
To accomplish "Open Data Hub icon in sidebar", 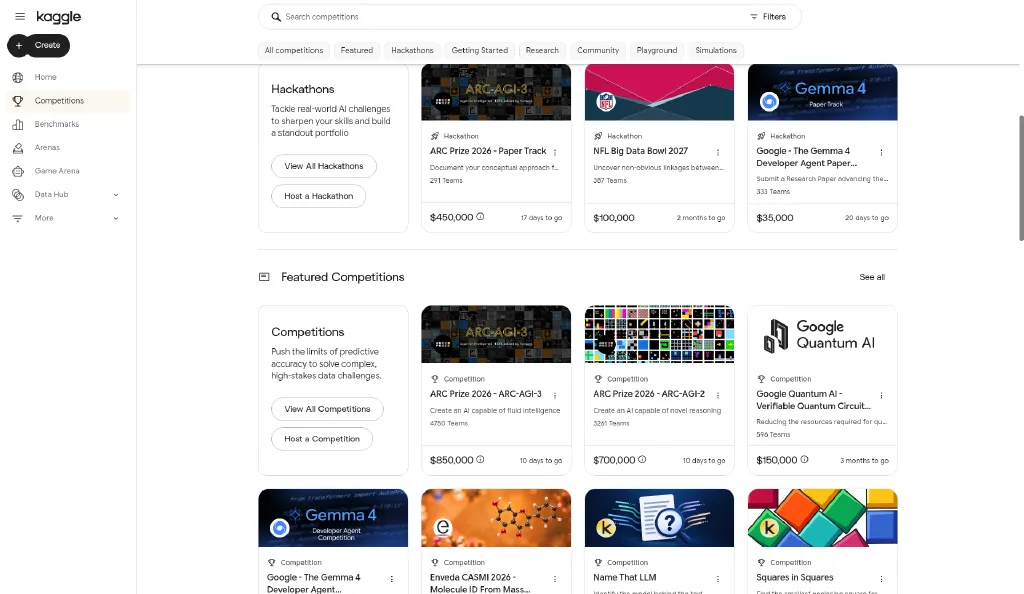I will point(18,195).
